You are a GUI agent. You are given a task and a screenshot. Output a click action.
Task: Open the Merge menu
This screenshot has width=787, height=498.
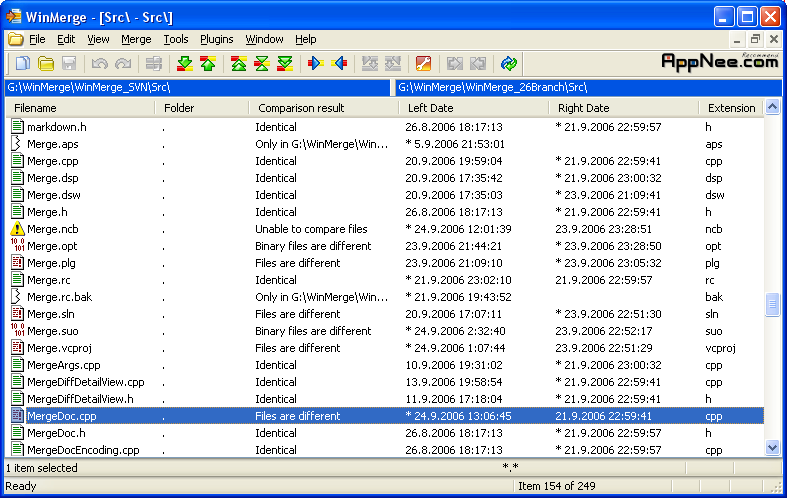pyautogui.click(x=136, y=39)
